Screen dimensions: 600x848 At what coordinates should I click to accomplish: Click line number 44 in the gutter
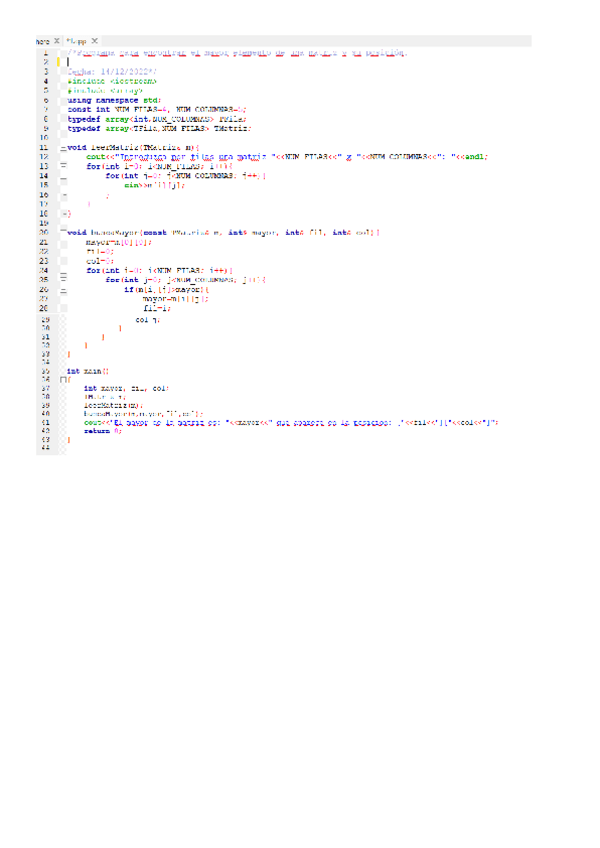click(x=47, y=449)
